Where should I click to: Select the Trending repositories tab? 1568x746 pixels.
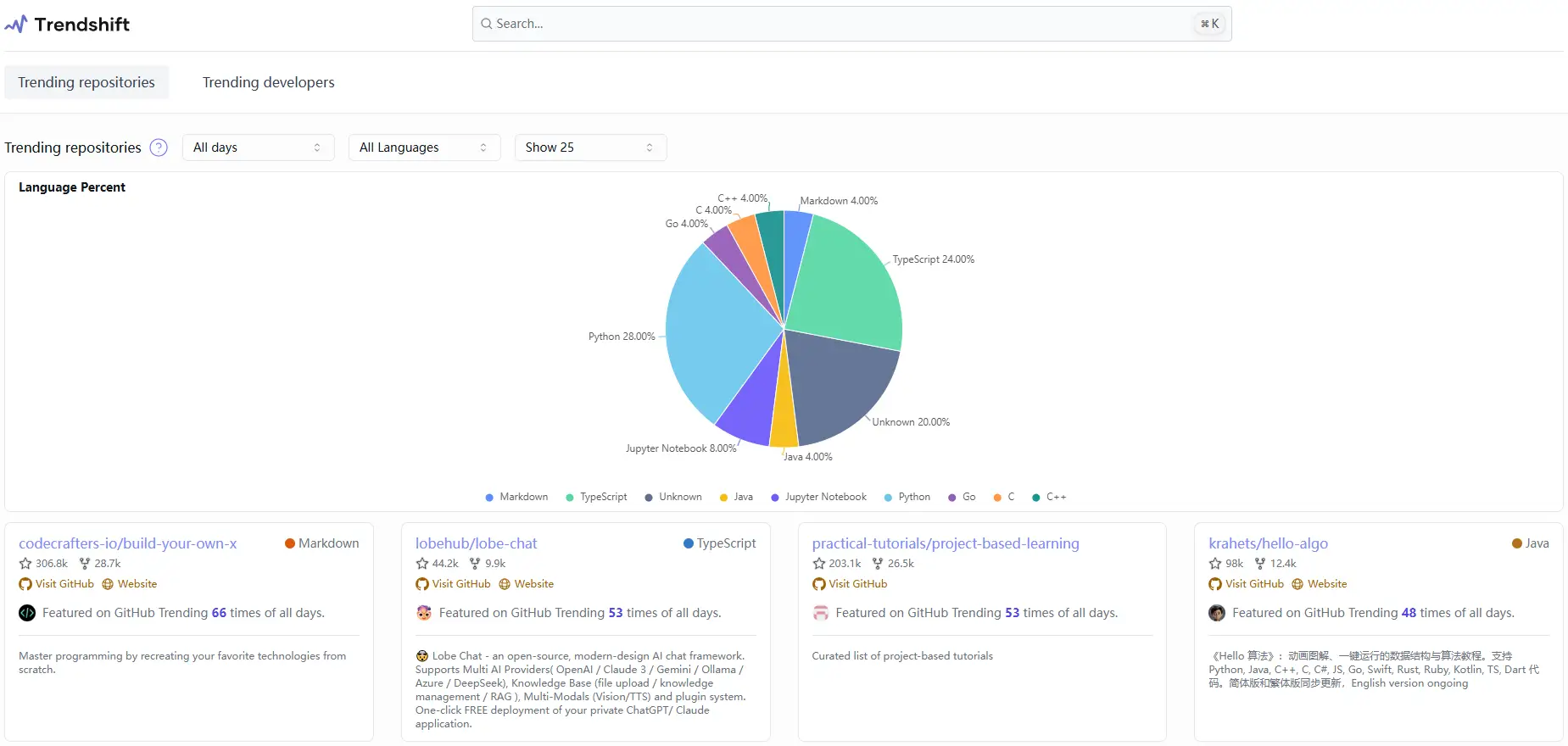pyautogui.click(x=86, y=82)
